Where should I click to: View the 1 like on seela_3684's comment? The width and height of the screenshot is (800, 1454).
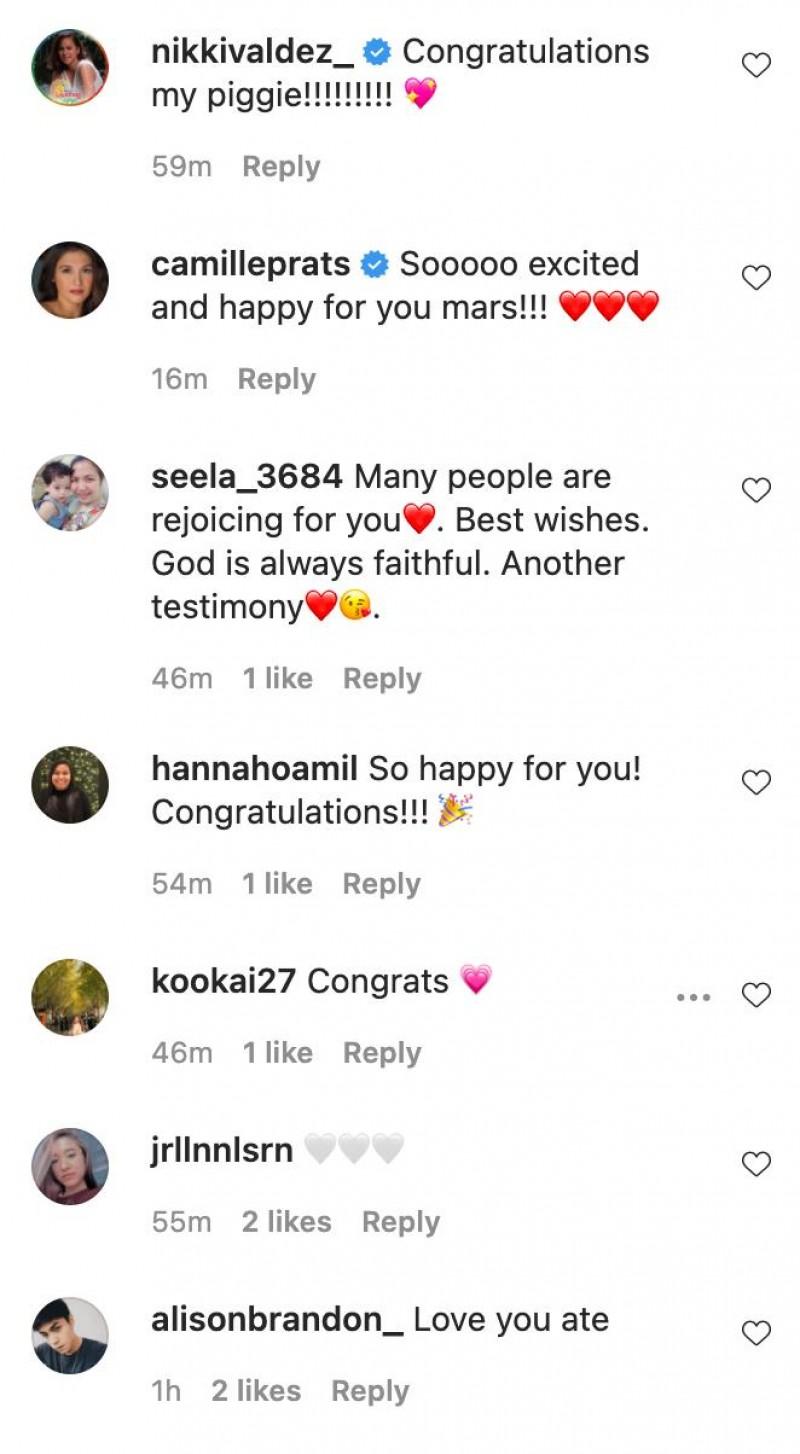click(277, 678)
